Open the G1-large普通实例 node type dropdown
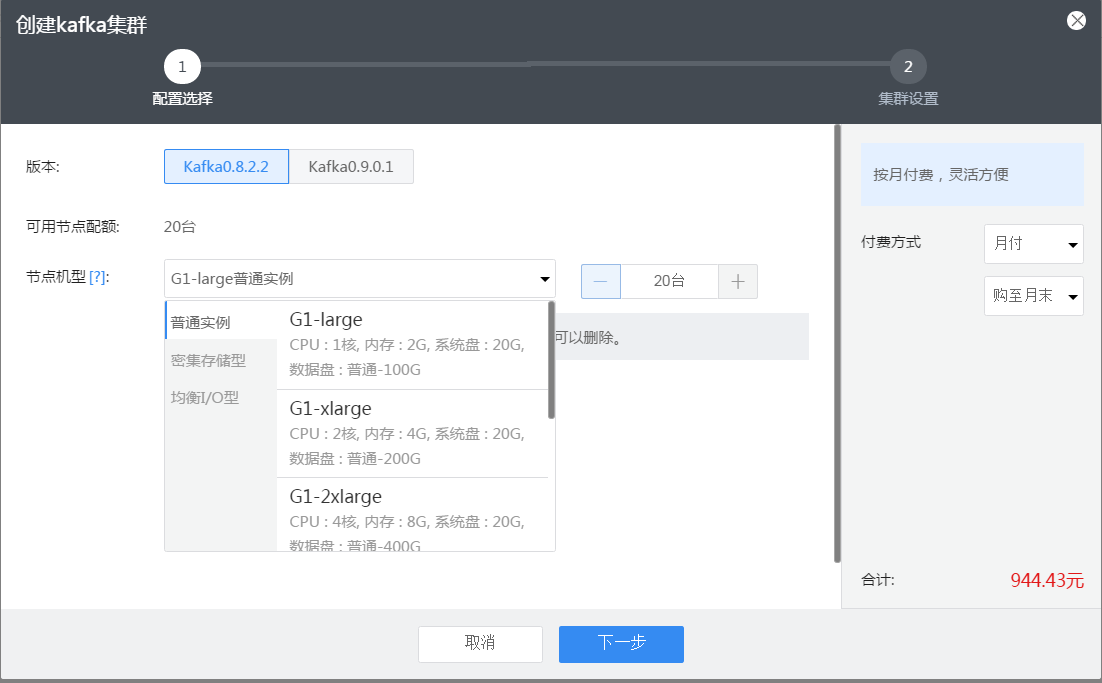Image resolution: width=1102 pixels, height=683 pixels. point(359,279)
